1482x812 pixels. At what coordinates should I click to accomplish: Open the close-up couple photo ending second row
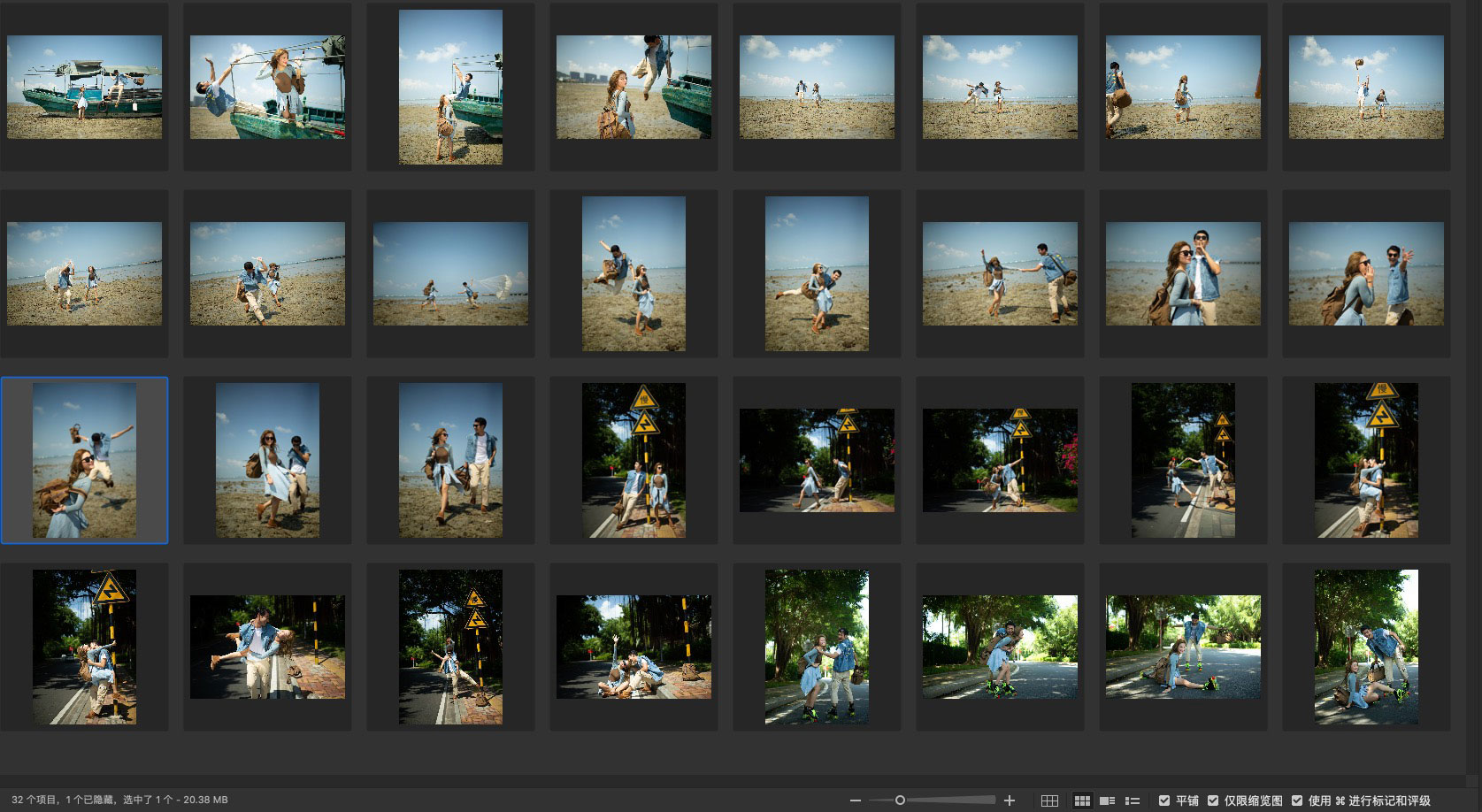[x=1366, y=273]
